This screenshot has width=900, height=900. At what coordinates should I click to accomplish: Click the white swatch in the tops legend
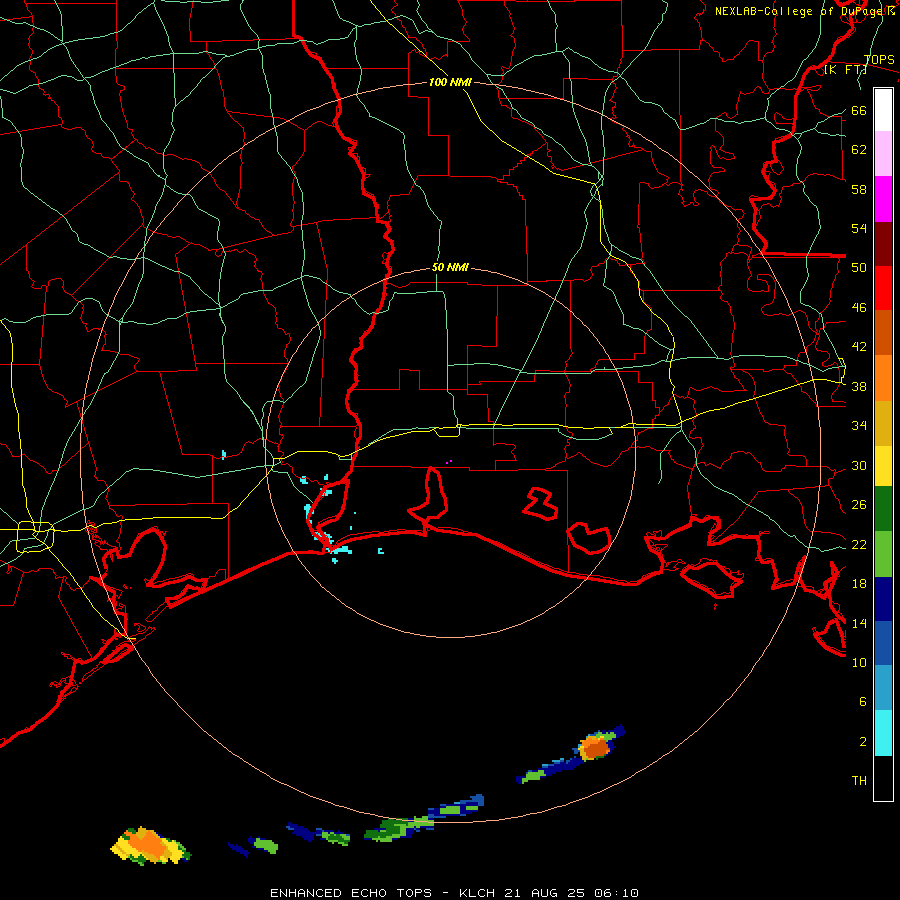coord(883,110)
